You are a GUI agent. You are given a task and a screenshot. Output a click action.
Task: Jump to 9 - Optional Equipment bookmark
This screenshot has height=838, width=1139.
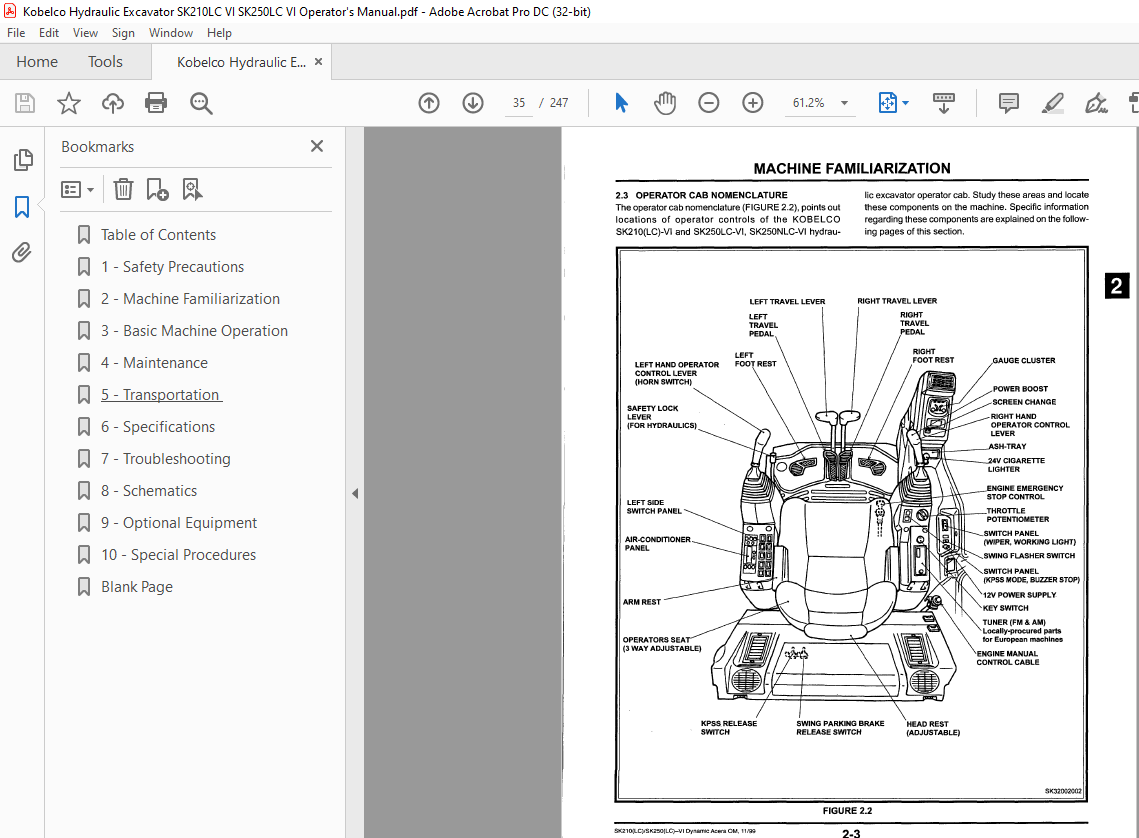tap(179, 522)
